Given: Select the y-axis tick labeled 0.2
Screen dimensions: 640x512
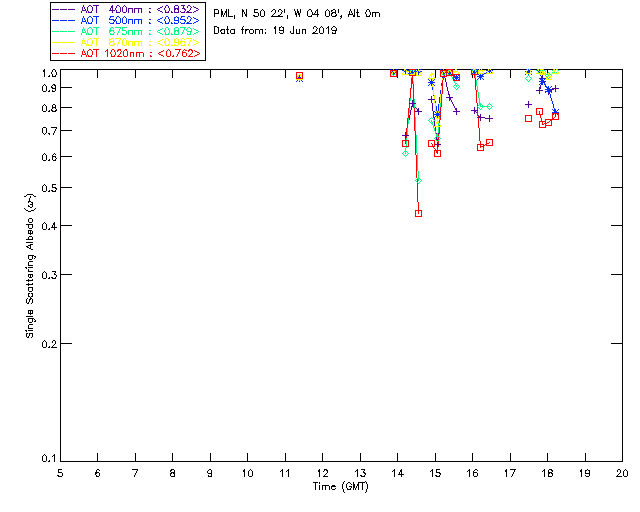Looking at the screenshot, I should [x=46, y=343].
